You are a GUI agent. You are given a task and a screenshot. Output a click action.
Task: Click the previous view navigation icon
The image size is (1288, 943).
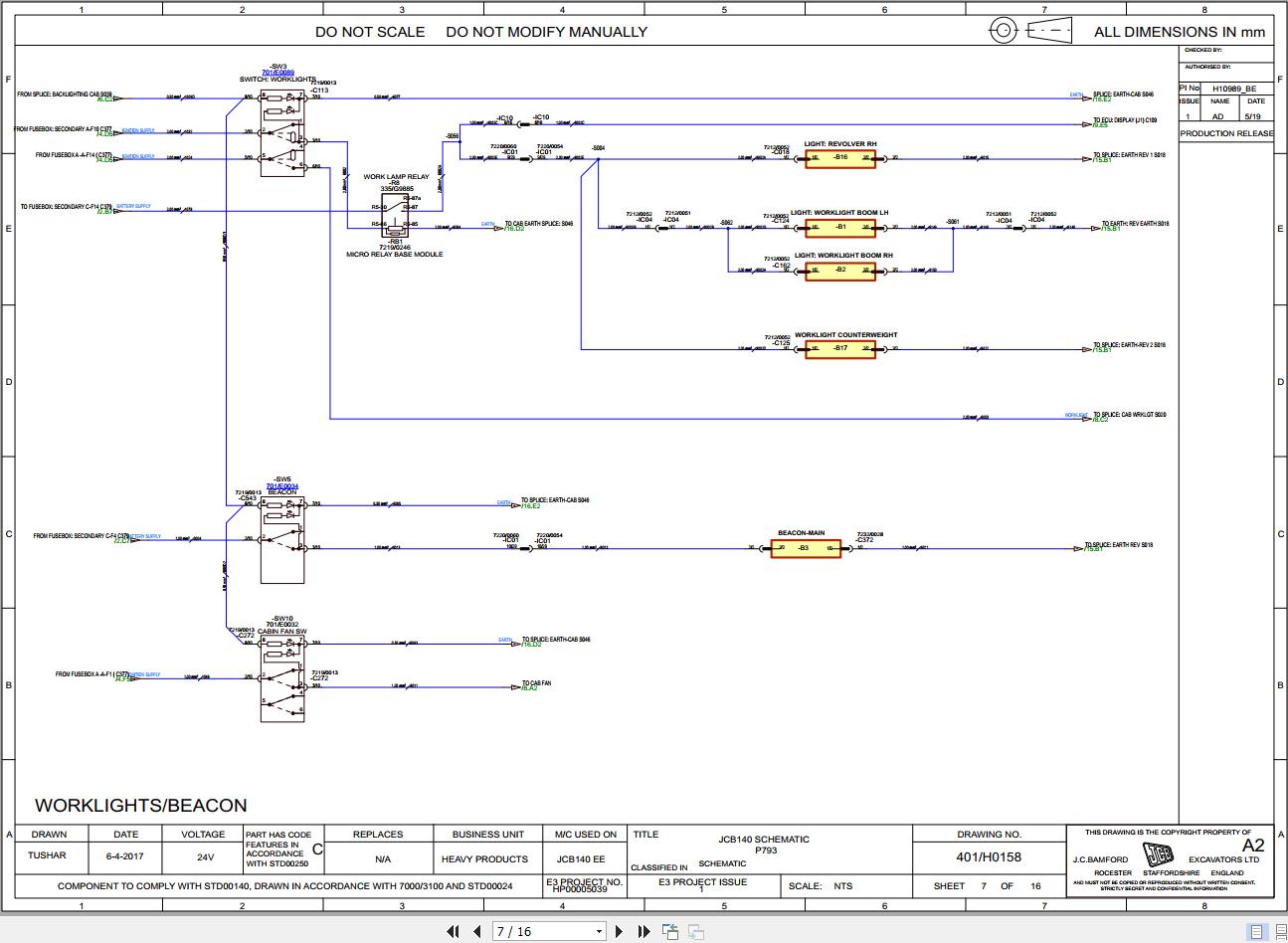click(670, 931)
